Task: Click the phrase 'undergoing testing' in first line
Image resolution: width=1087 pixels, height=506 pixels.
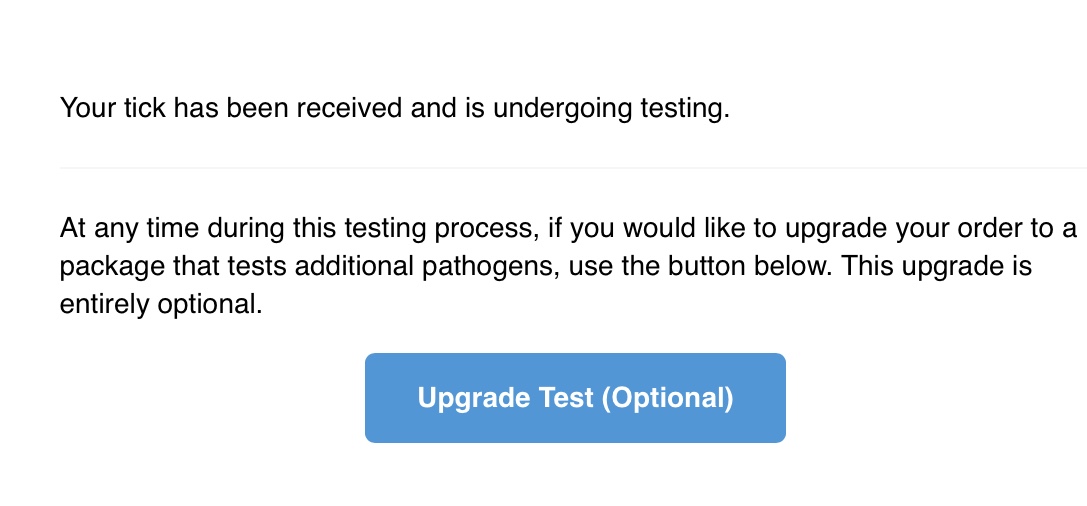Action: click(x=611, y=110)
